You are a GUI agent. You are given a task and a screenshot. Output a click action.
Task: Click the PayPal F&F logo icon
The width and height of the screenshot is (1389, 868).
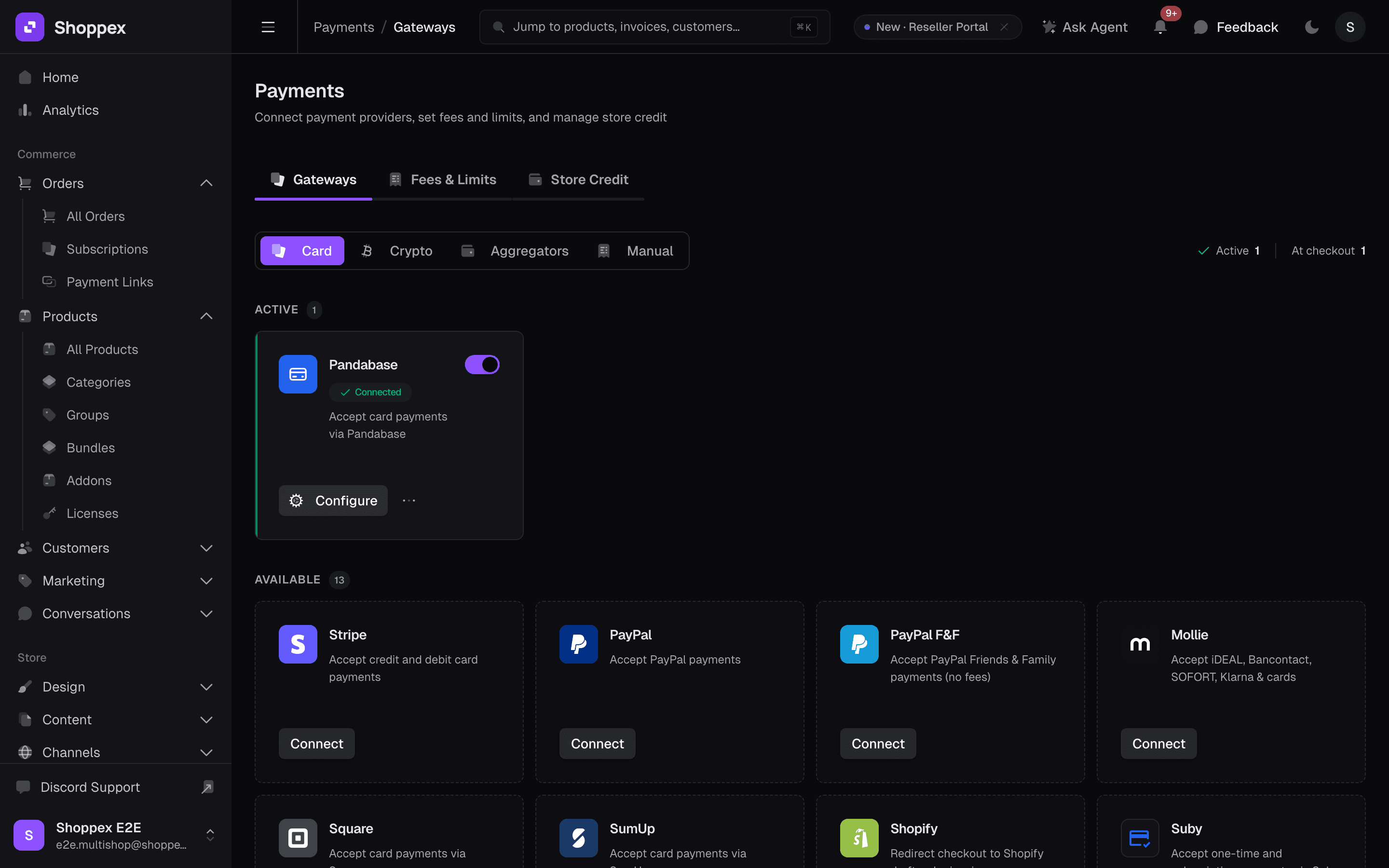pyautogui.click(x=859, y=644)
